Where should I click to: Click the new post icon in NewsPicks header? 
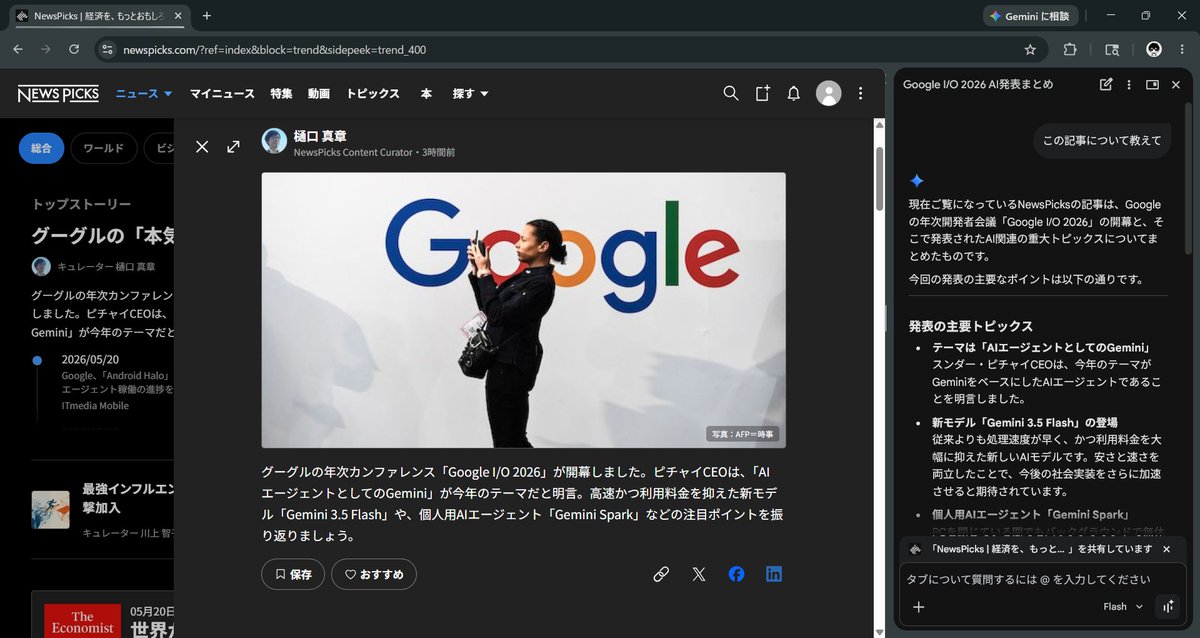pos(763,93)
